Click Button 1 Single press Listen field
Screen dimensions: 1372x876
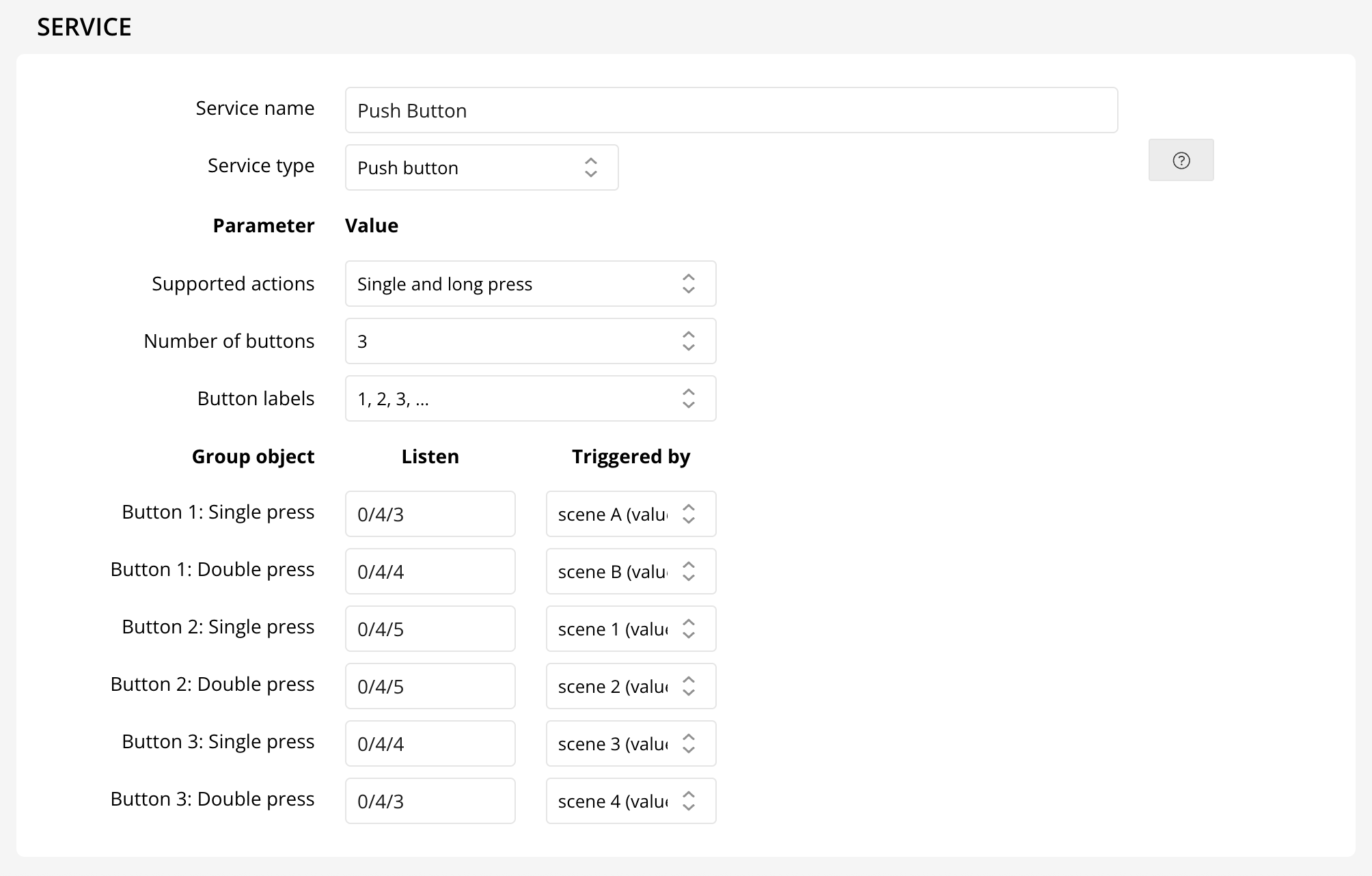(430, 514)
